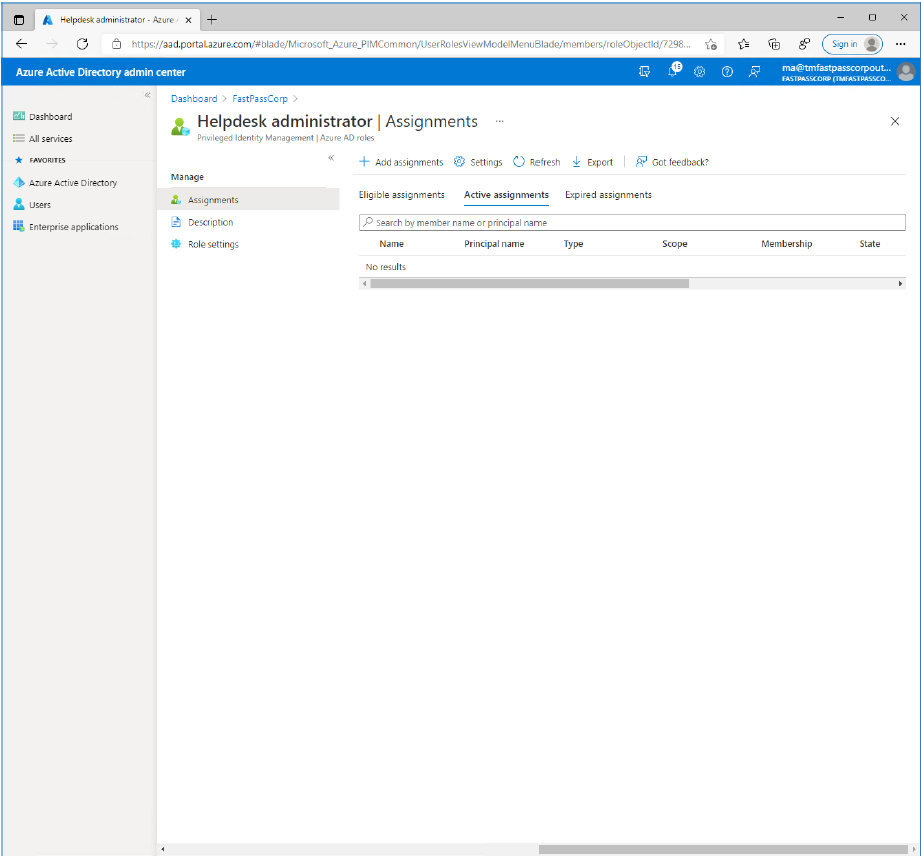Click Add assignments
The image size is (921, 857).
click(x=401, y=162)
